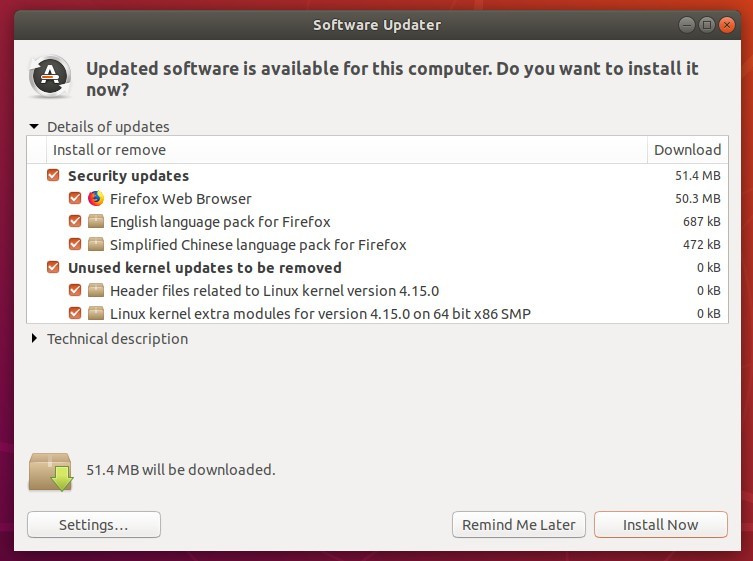Minimize the Software Updater window

687,25
